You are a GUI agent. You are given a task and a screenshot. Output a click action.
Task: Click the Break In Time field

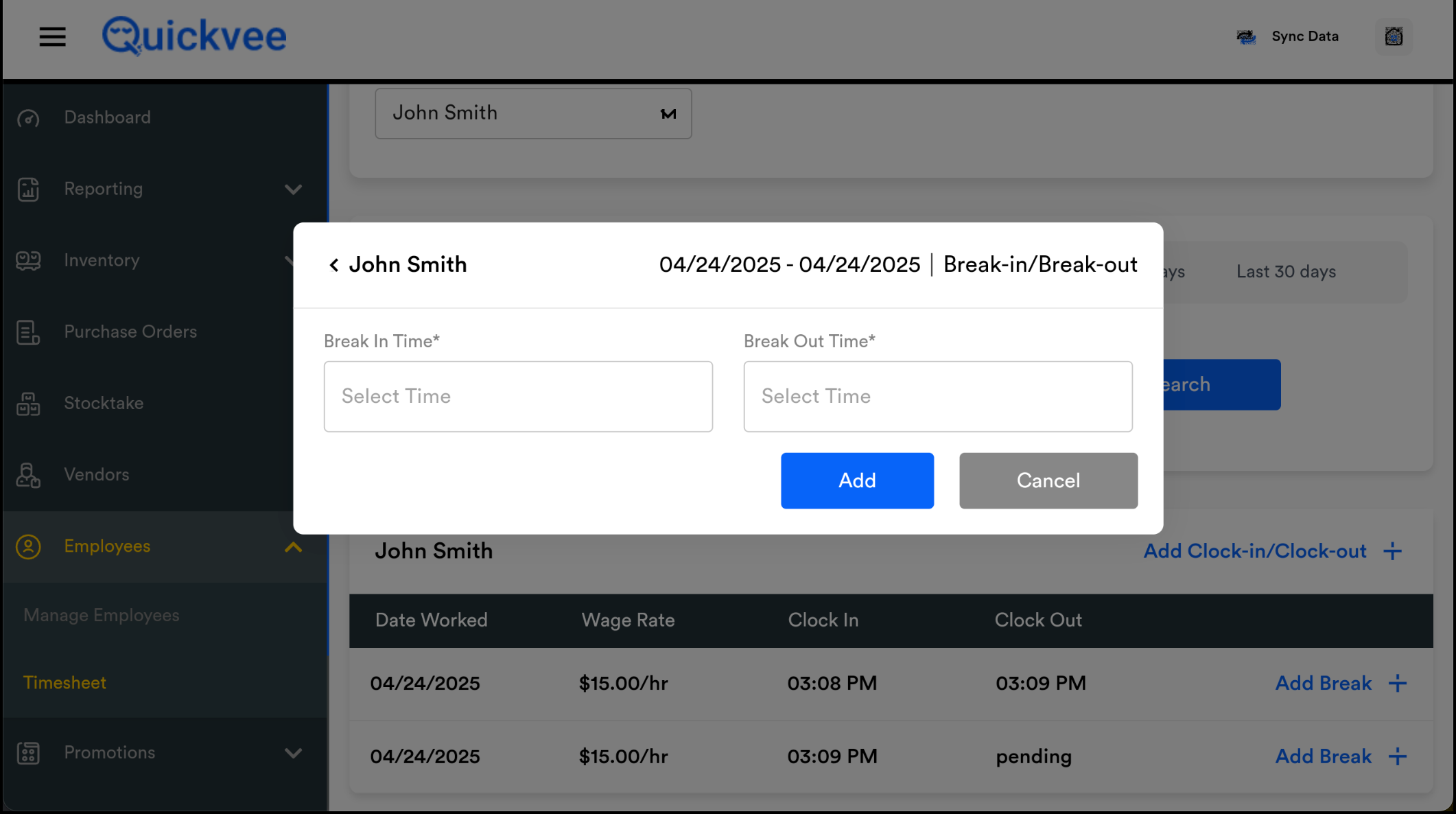[x=518, y=397]
